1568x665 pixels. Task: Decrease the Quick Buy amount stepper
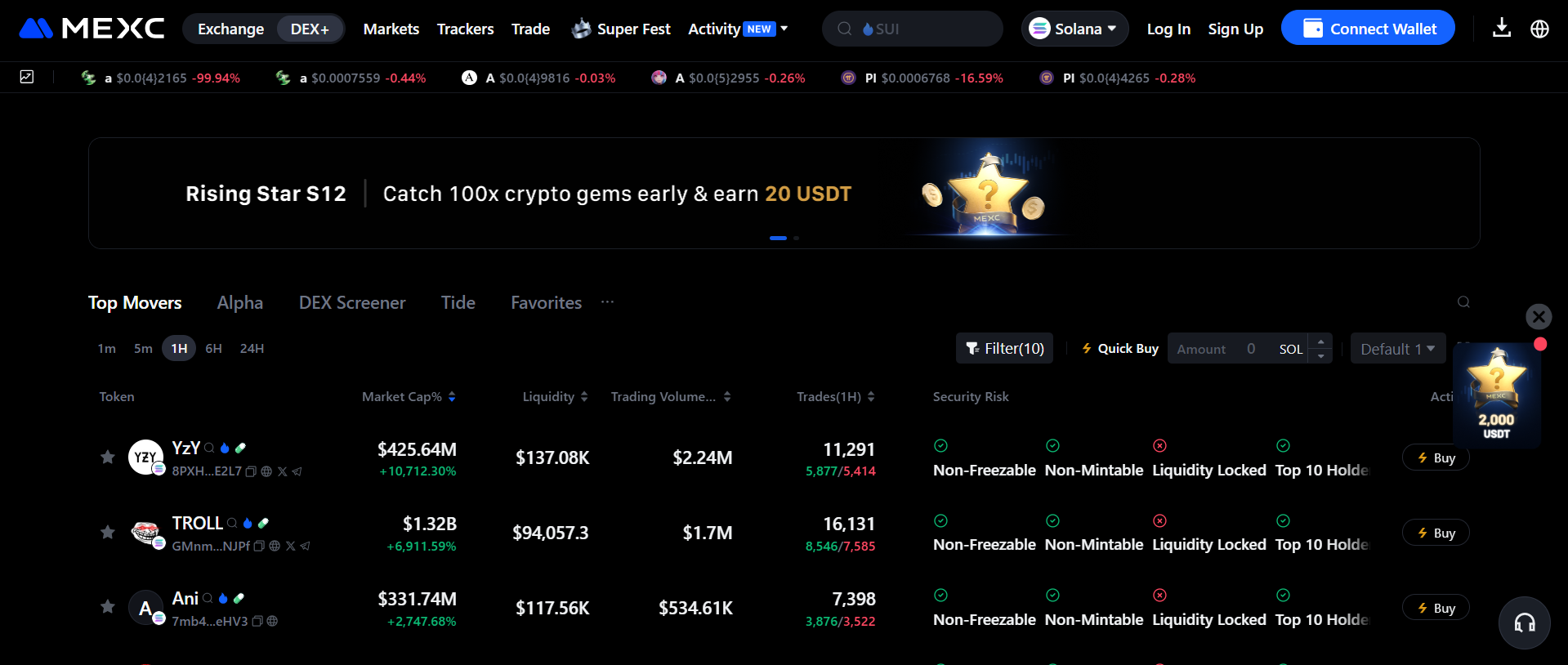pos(1320,356)
